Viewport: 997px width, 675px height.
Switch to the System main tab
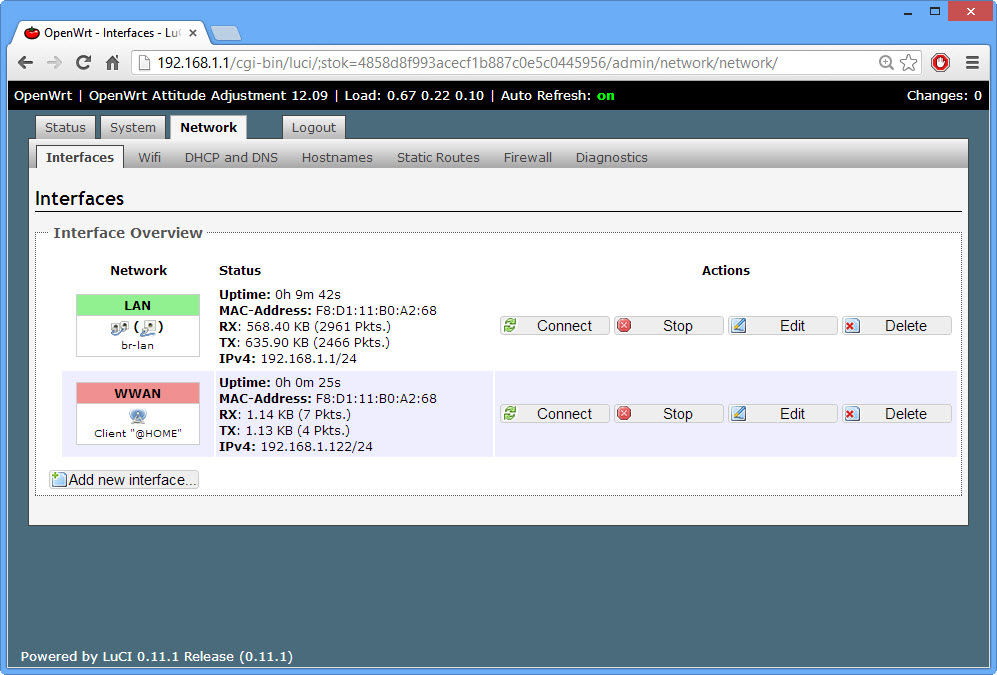pos(133,127)
